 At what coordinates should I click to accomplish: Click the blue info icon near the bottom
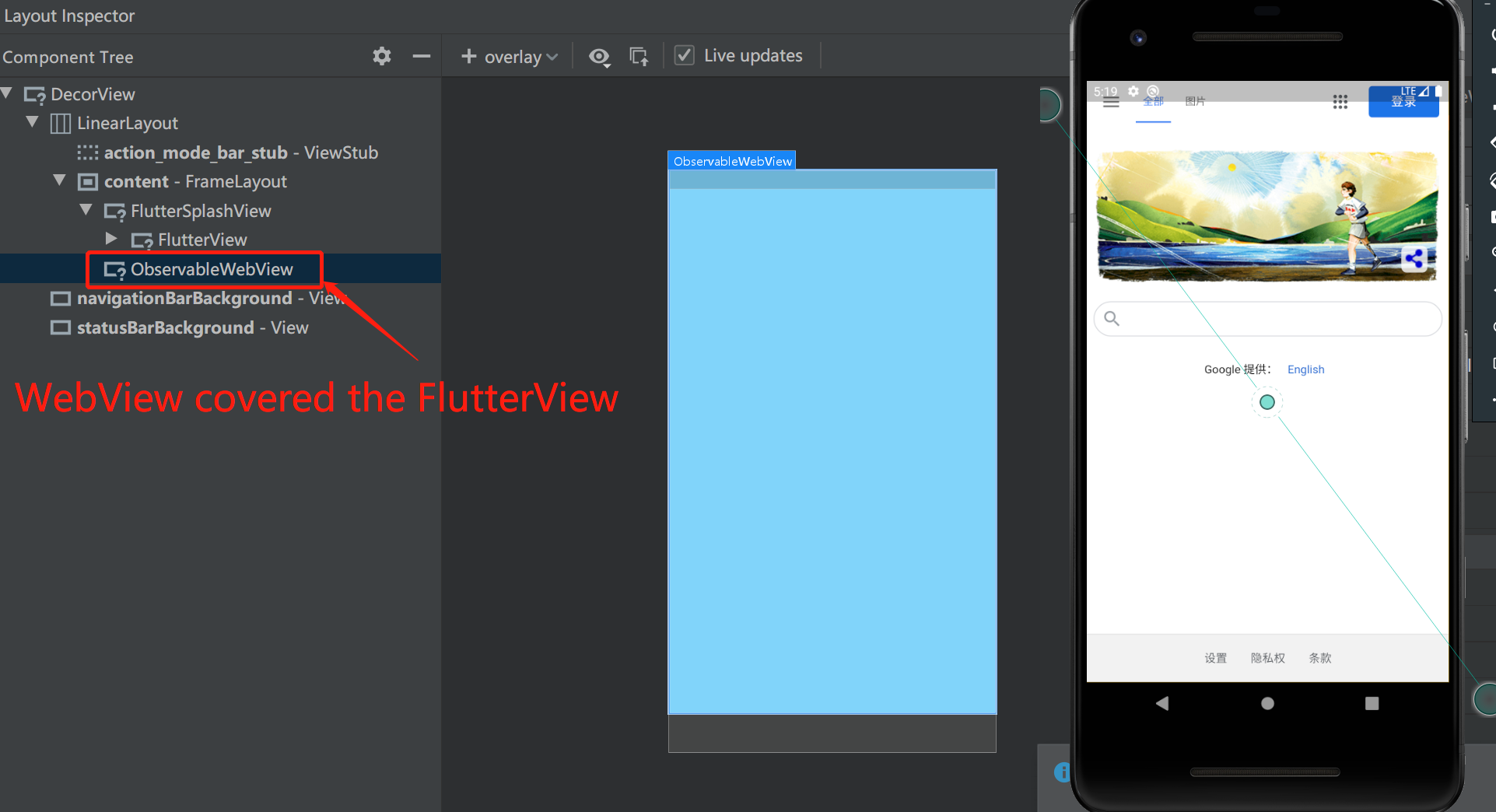pyautogui.click(x=1063, y=772)
